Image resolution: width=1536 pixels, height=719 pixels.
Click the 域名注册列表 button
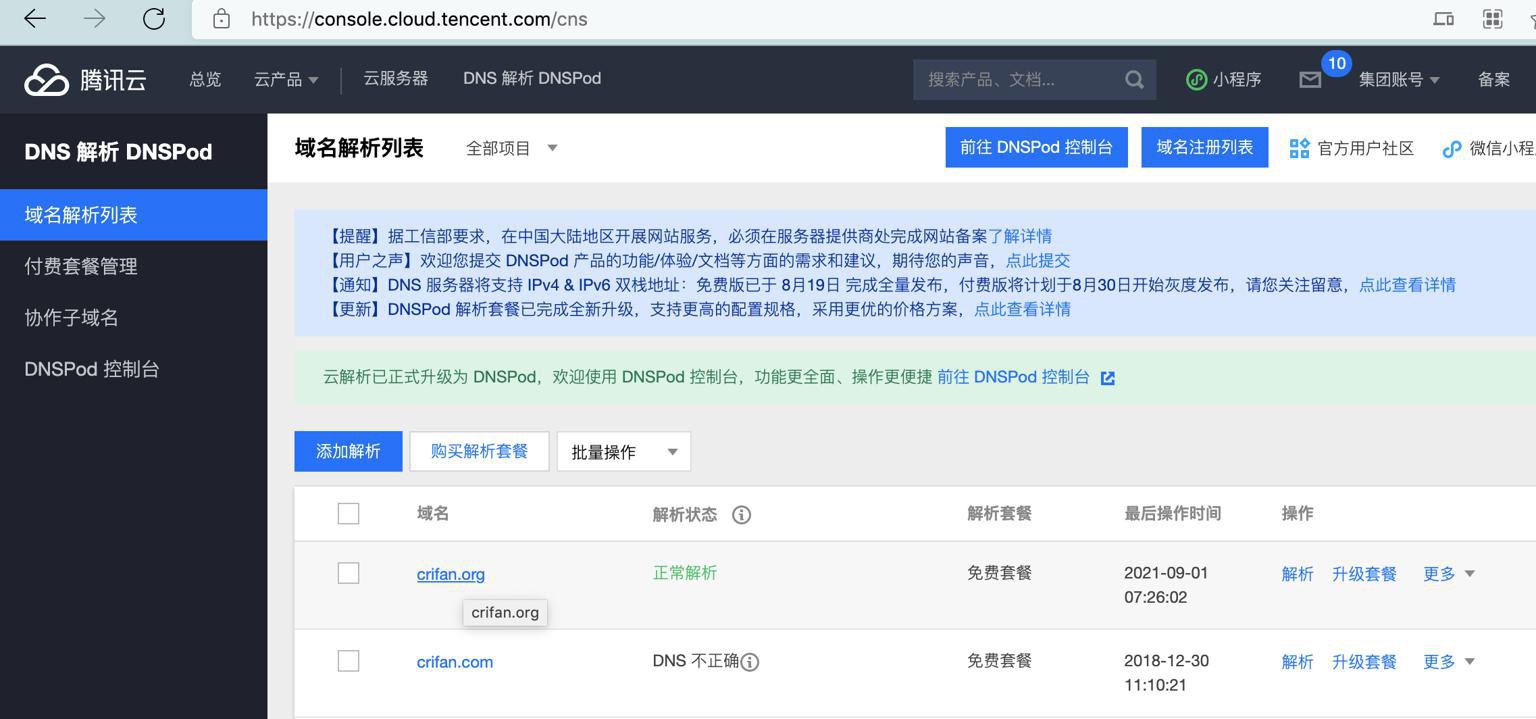[x=1205, y=147]
